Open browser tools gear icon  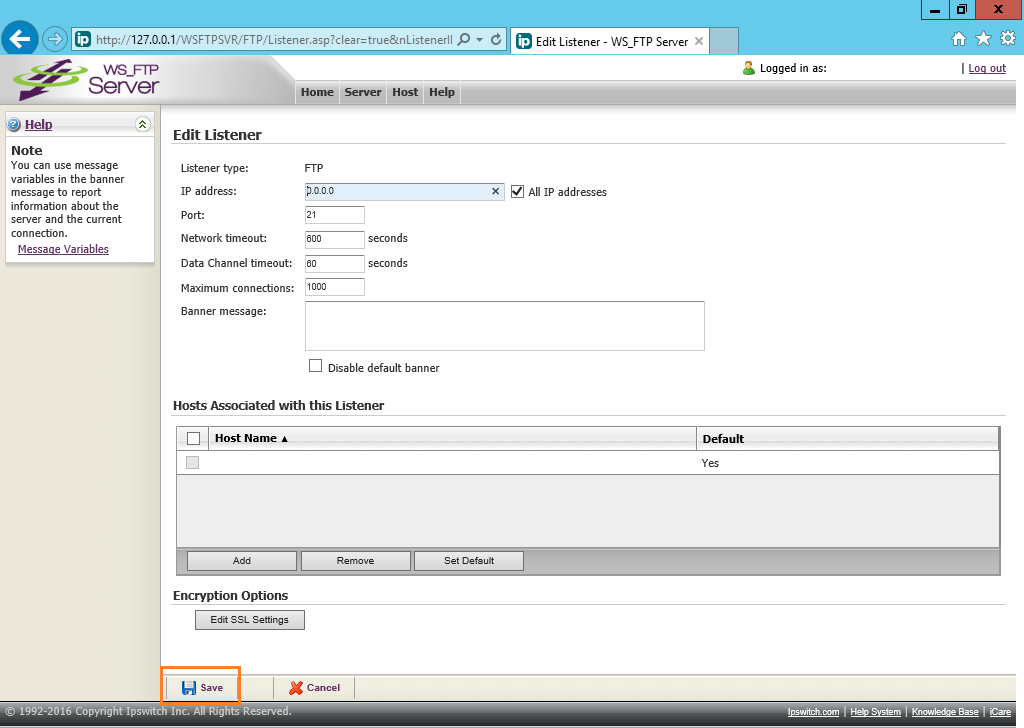pos(1008,39)
